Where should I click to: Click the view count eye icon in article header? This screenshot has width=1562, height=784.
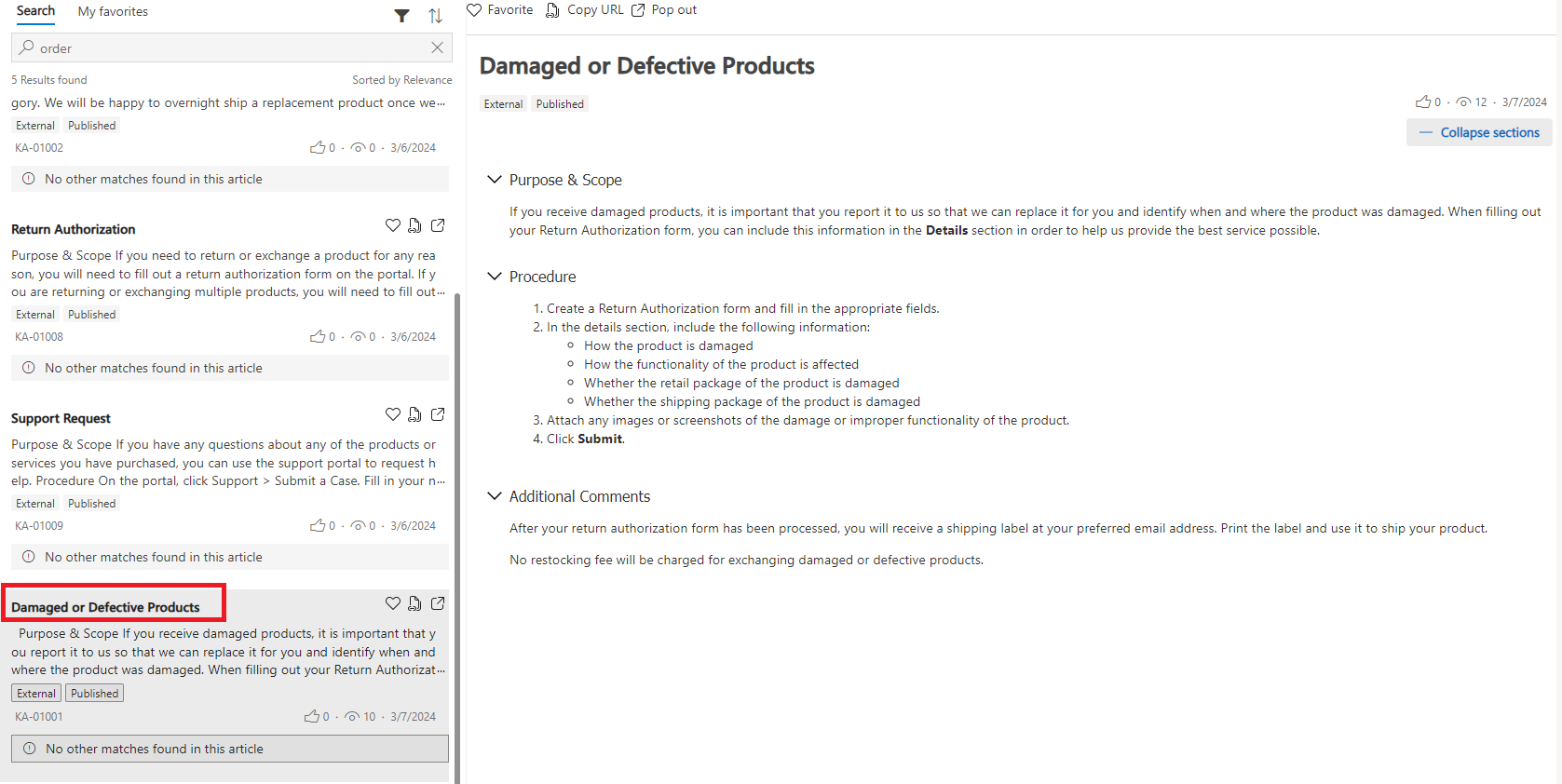1463,102
